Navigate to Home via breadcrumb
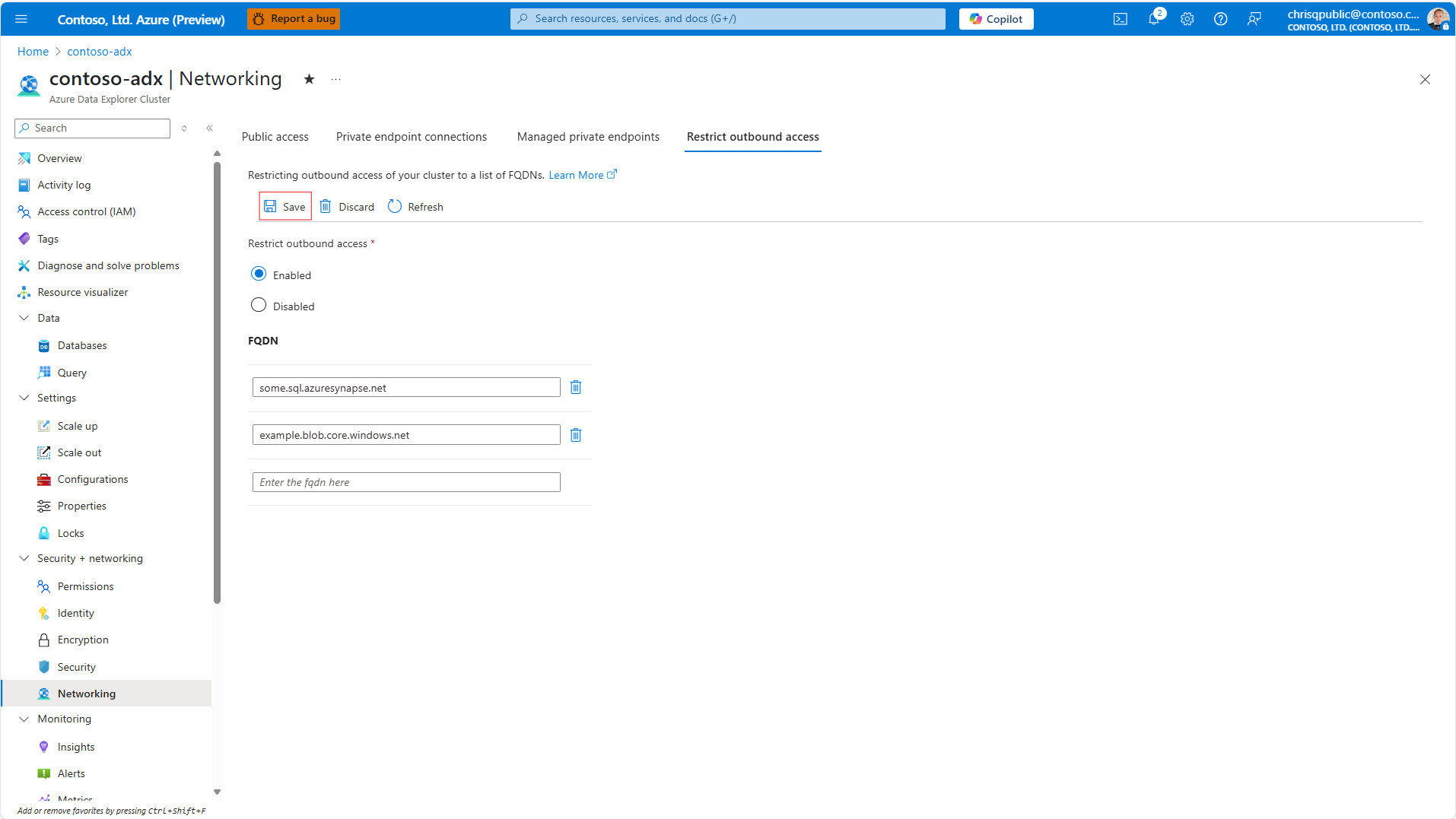Screen dimensions: 1456x819 (x=33, y=51)
